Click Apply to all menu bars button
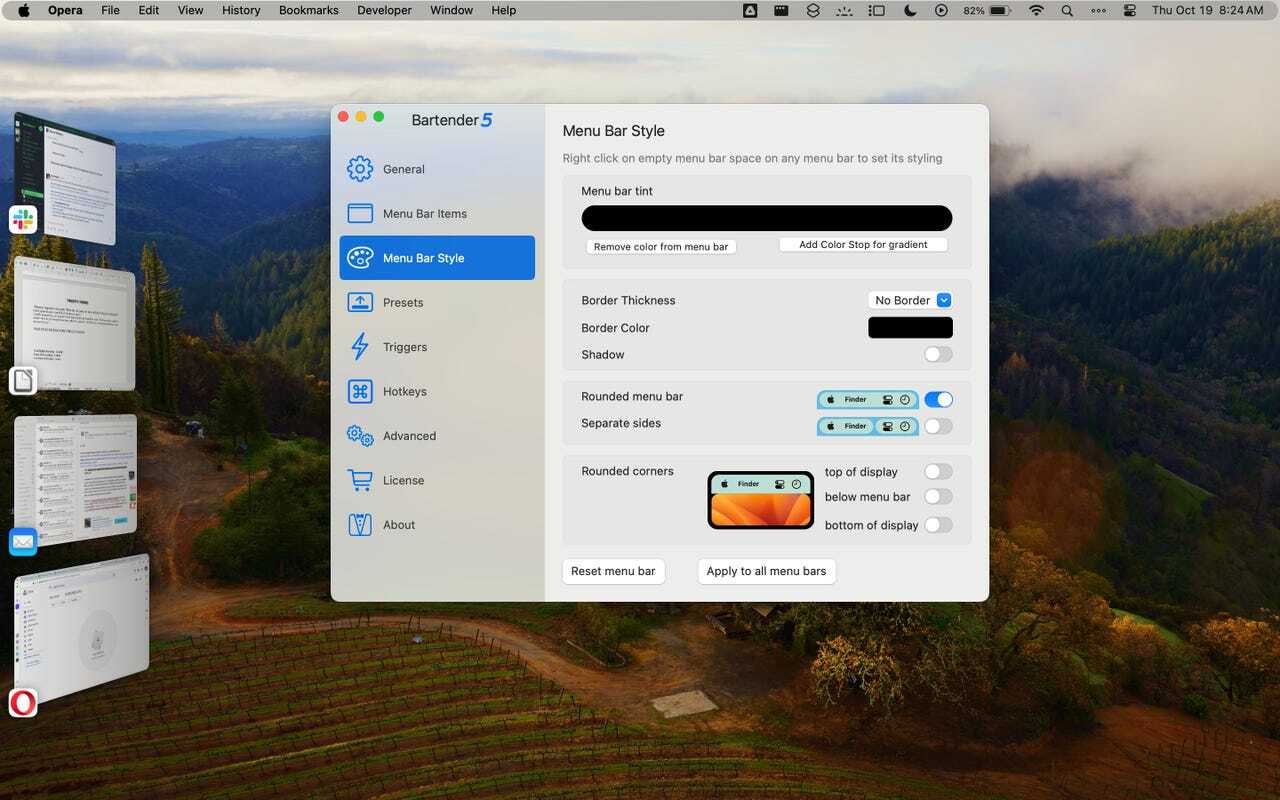The width and height of the screenshot is (1280, 800). [766, 571]
